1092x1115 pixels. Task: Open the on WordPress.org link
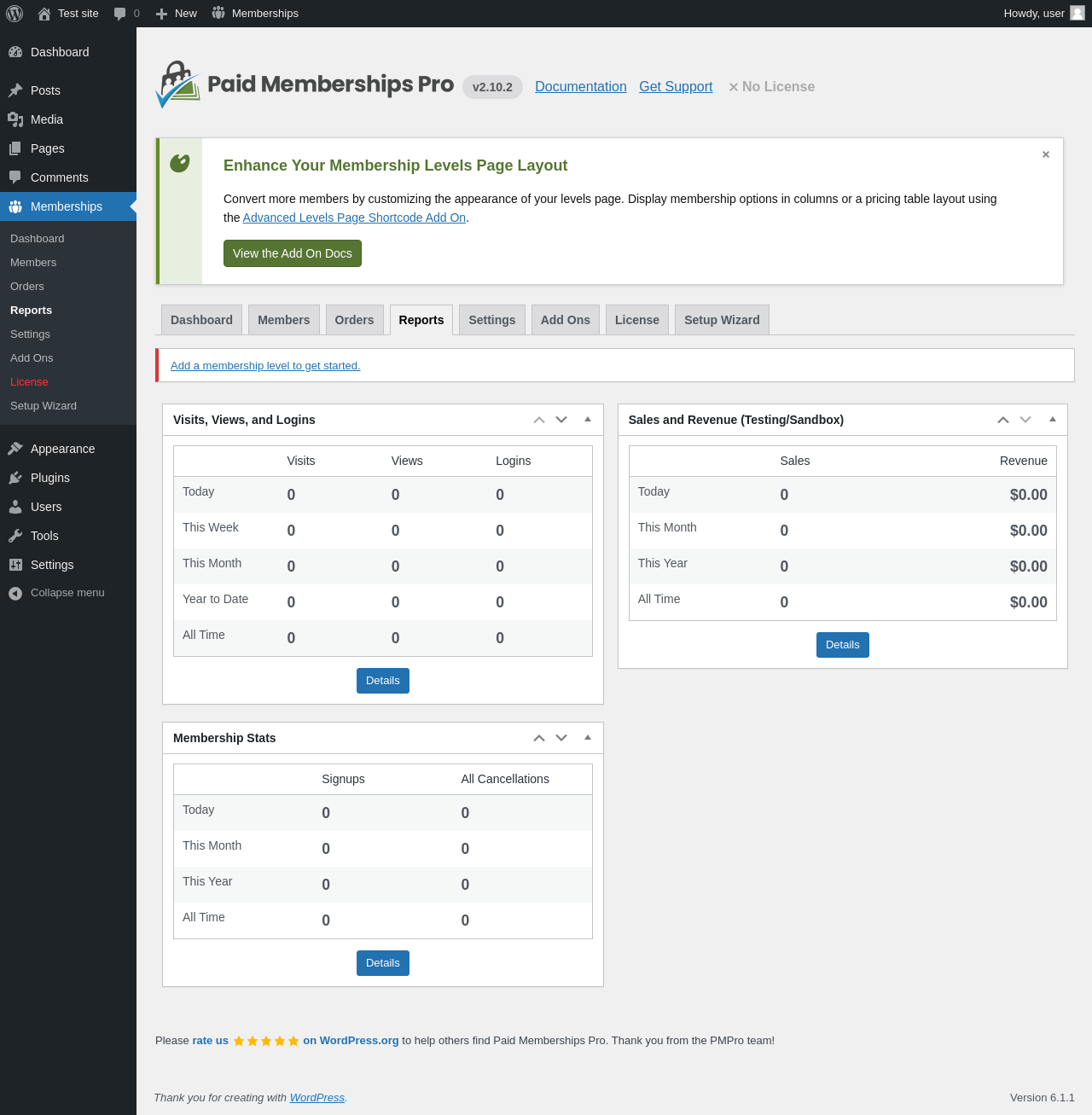(x=351, y=1041)
